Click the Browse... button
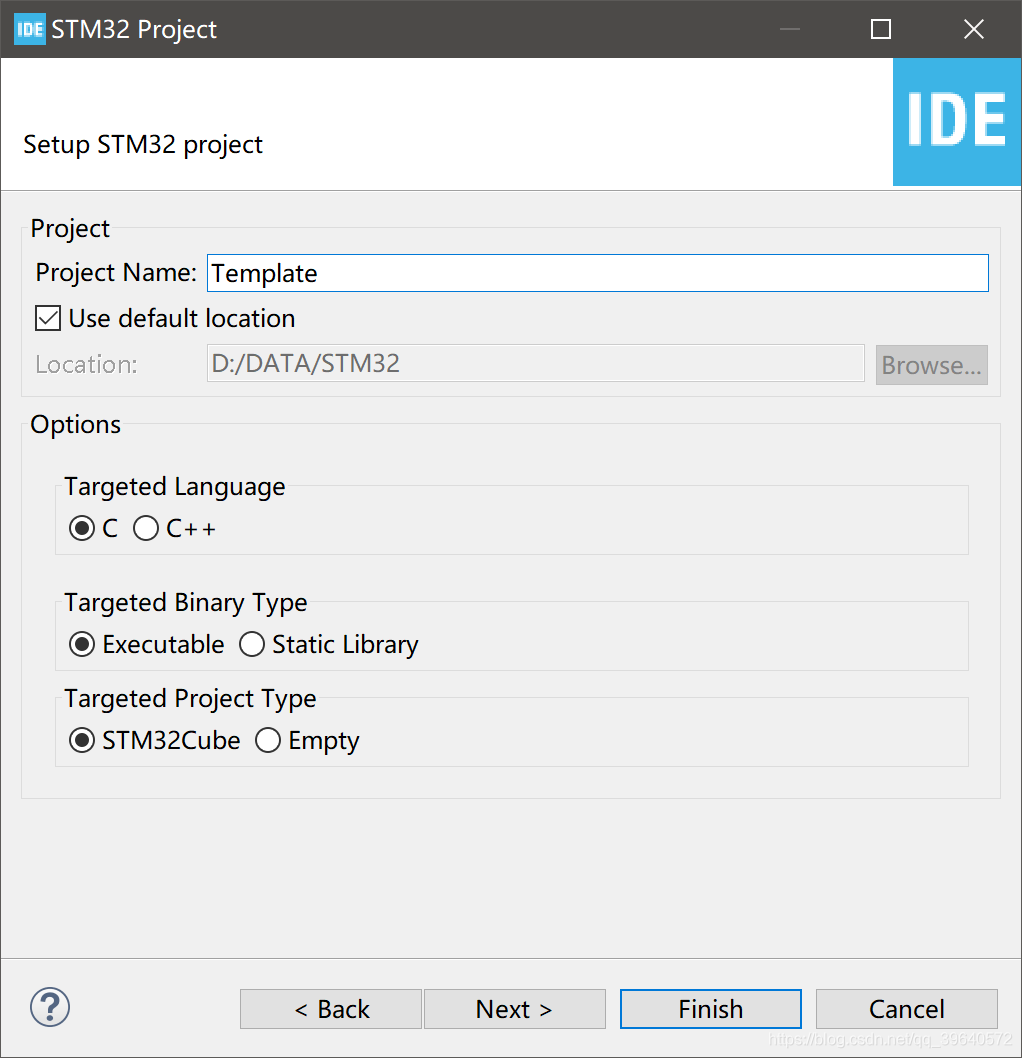Viewport: 1022px width, 1058px height. [932, 365]
